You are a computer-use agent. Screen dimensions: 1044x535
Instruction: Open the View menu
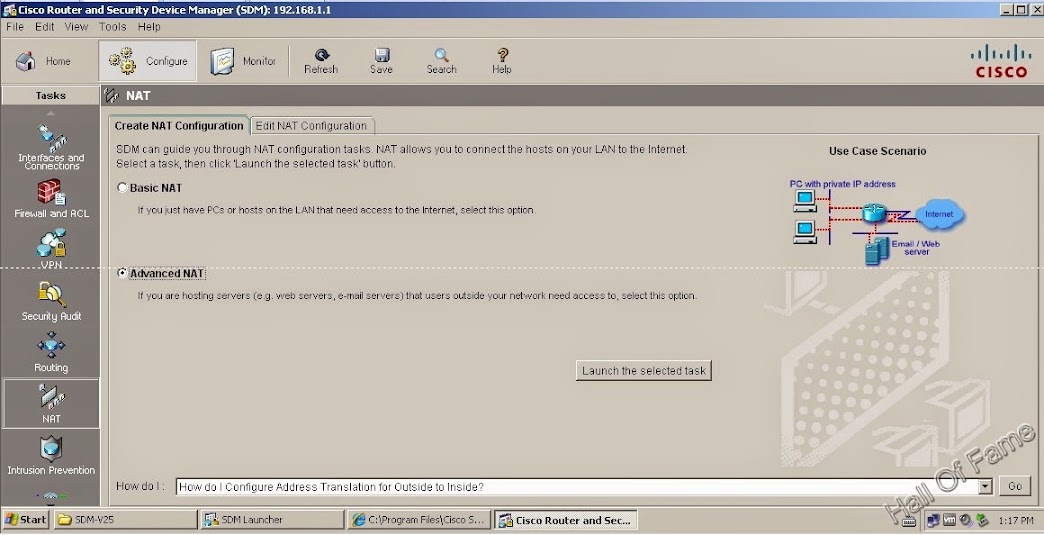coord(76,27)
